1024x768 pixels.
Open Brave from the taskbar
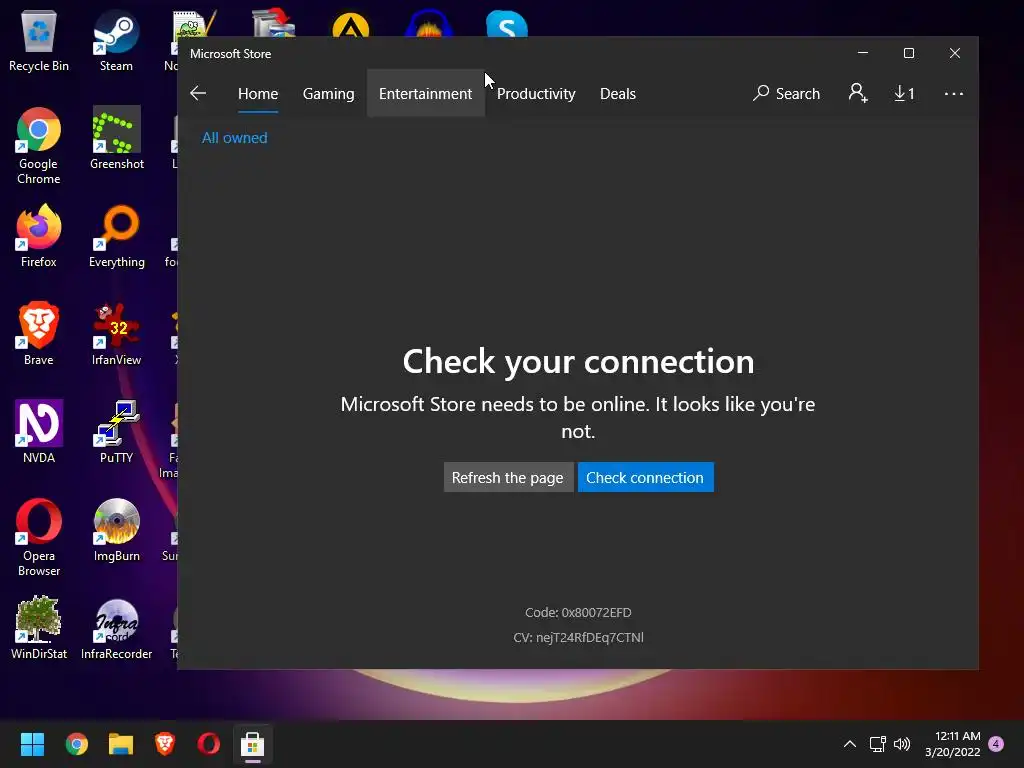coord(165,744)
